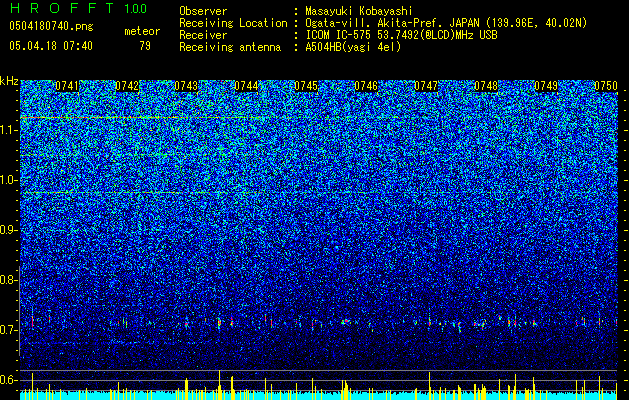Click the 0747 time marker
The image size is (629, 400).
point(426,86)
